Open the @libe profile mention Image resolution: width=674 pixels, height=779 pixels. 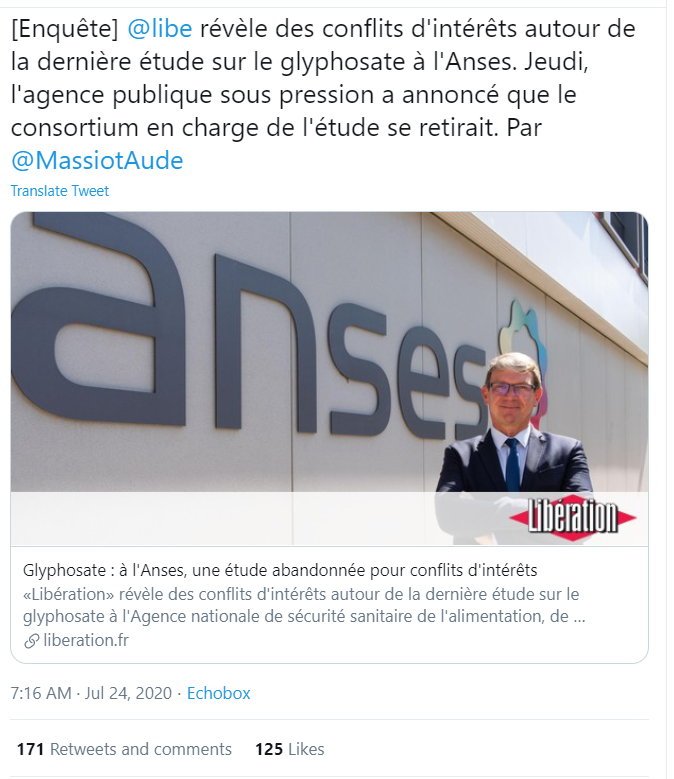click(x=159, y=29)
